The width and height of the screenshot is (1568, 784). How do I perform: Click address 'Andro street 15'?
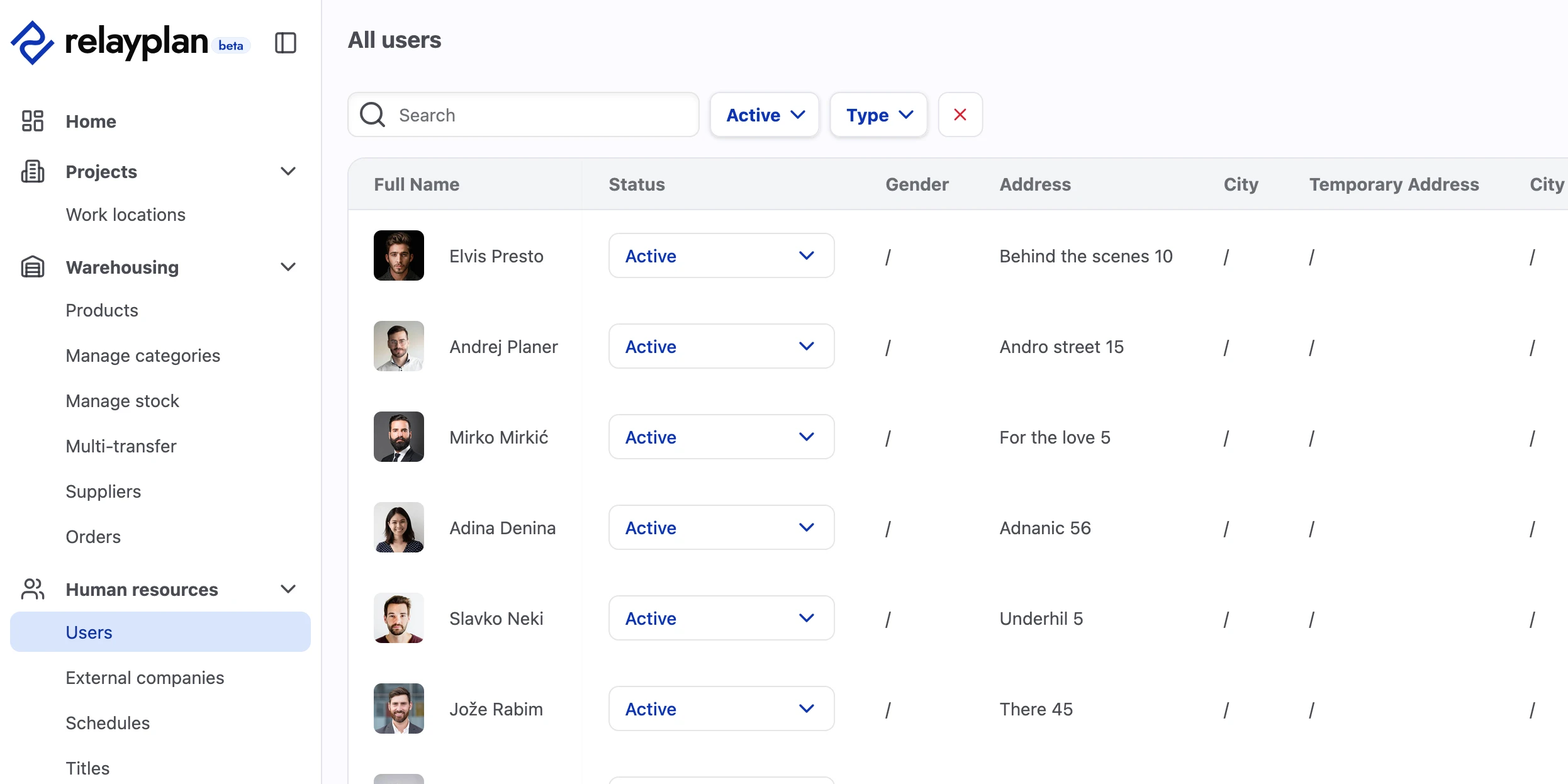point(1061,347)
